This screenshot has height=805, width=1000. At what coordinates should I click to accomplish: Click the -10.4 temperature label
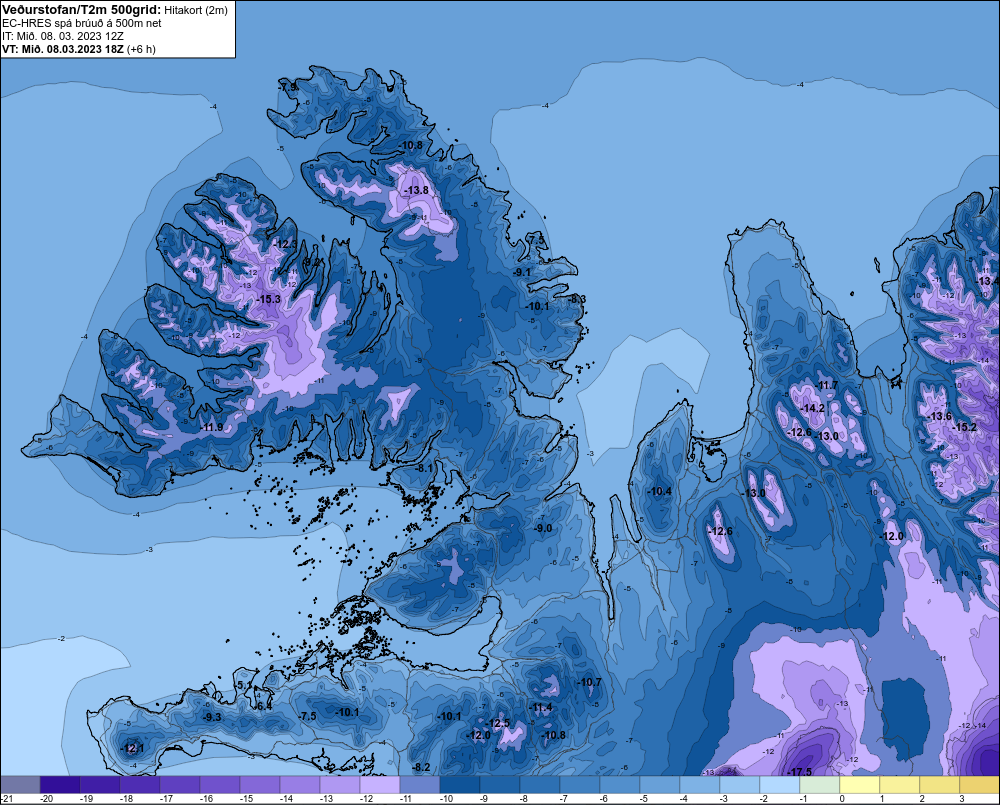tap(659, 491)
